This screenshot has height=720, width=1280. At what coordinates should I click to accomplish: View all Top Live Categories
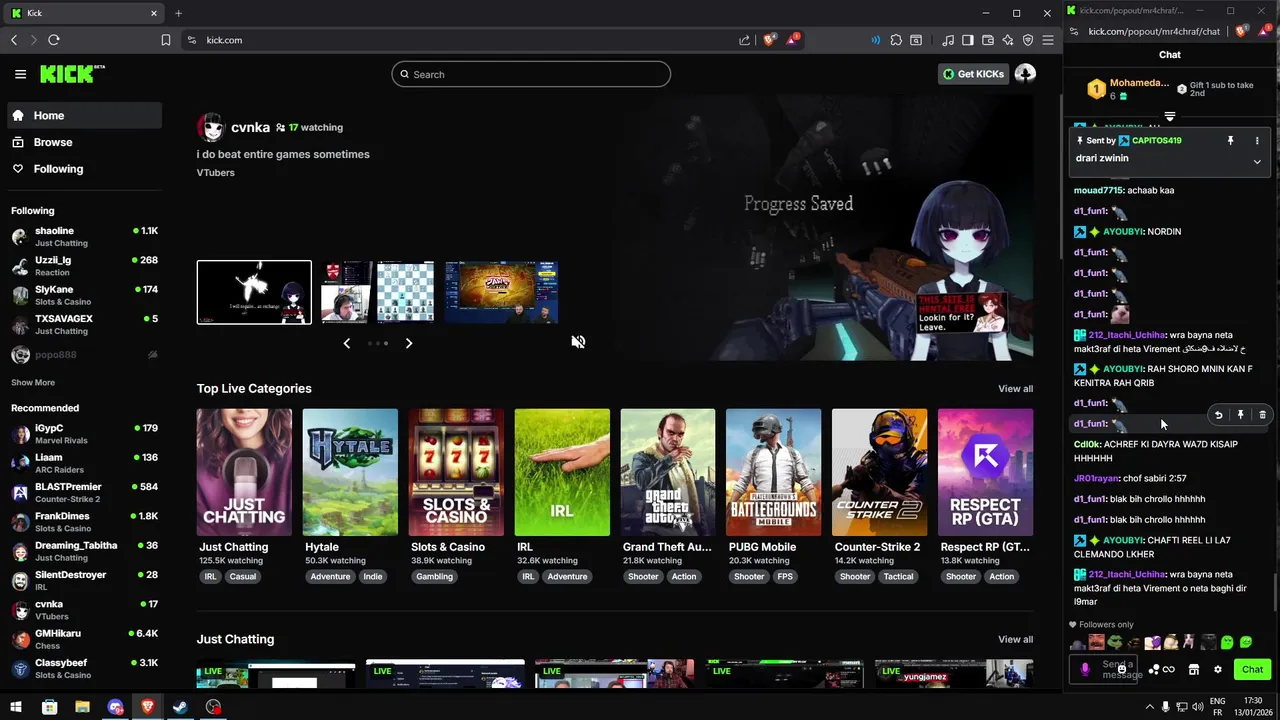pos(1015,389)
